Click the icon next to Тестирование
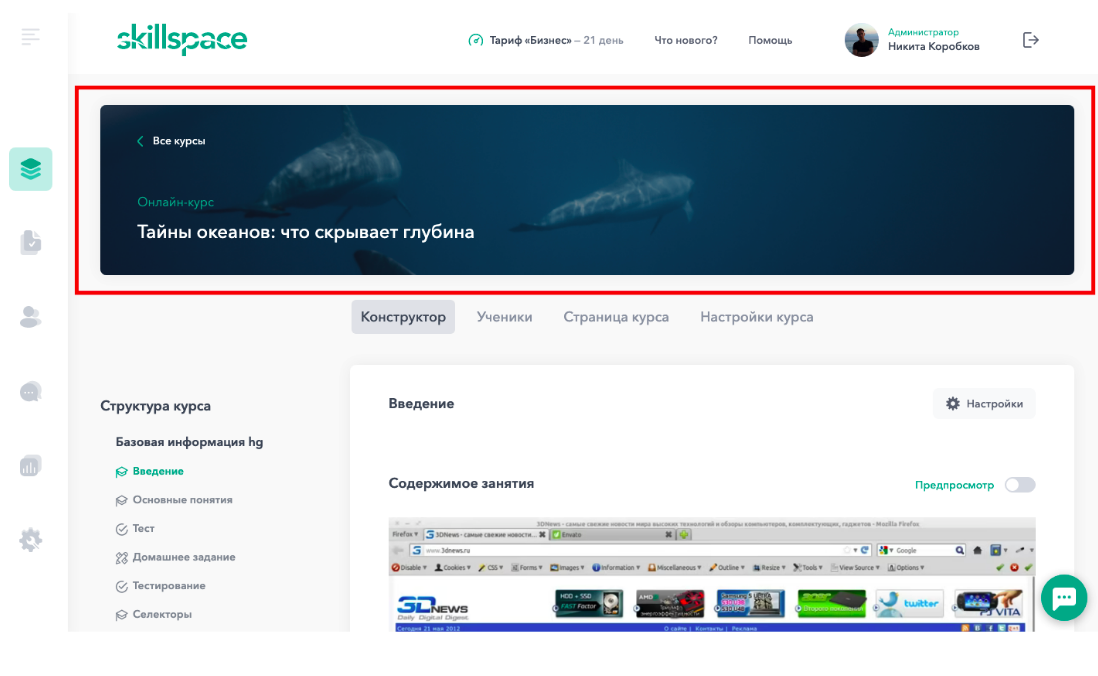 click(121, 586)
